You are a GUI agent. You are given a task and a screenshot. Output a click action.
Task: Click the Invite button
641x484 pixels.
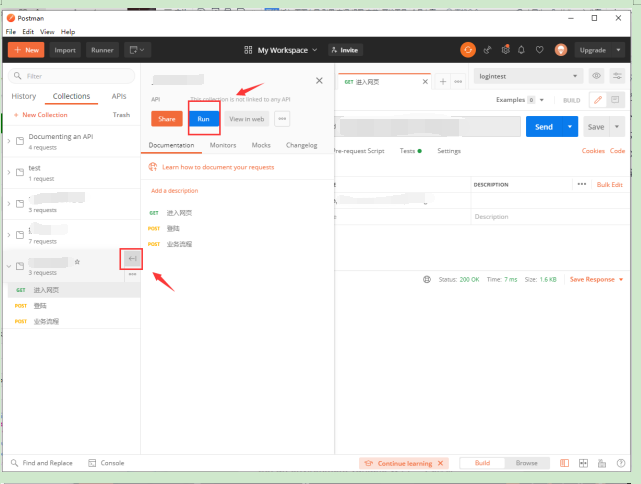[345, 50]
